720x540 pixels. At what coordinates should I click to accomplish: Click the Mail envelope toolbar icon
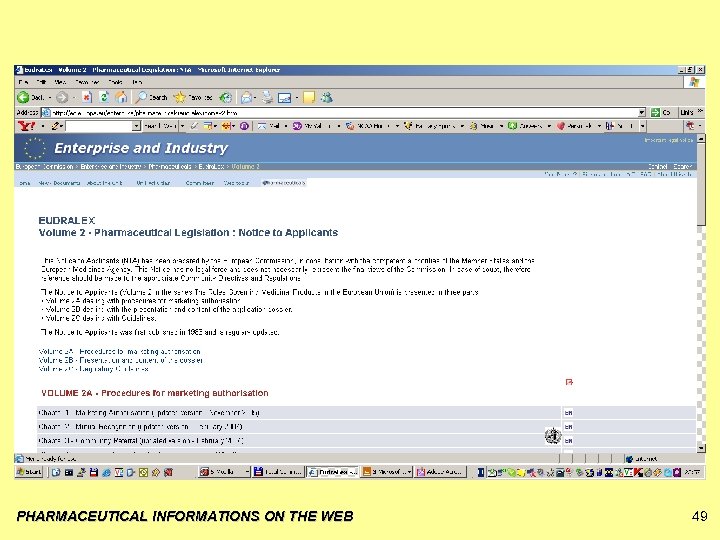click(x=247, y=97)
